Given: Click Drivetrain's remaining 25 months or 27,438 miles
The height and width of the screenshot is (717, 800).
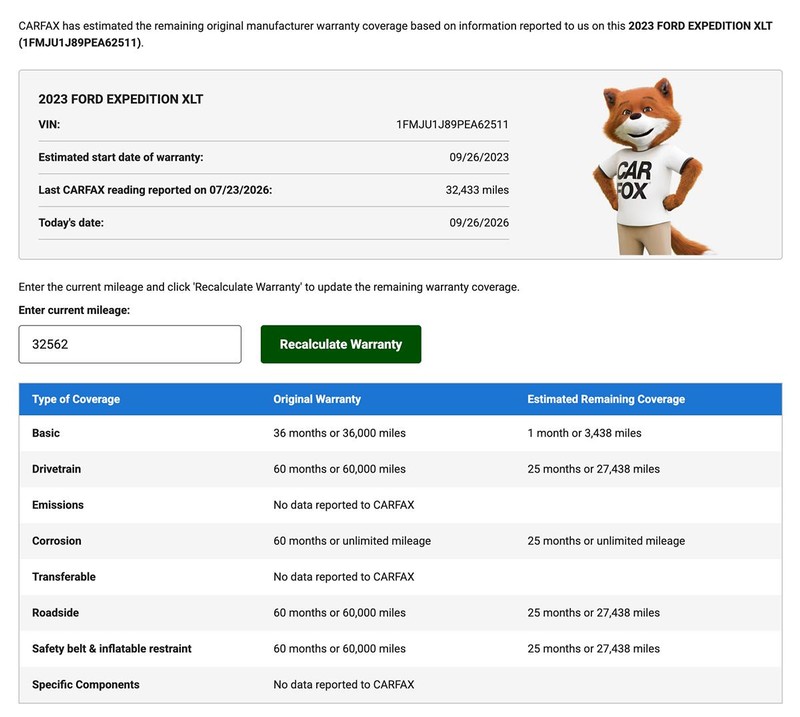Looking at the screenshot, I should [x=593, y=469].
